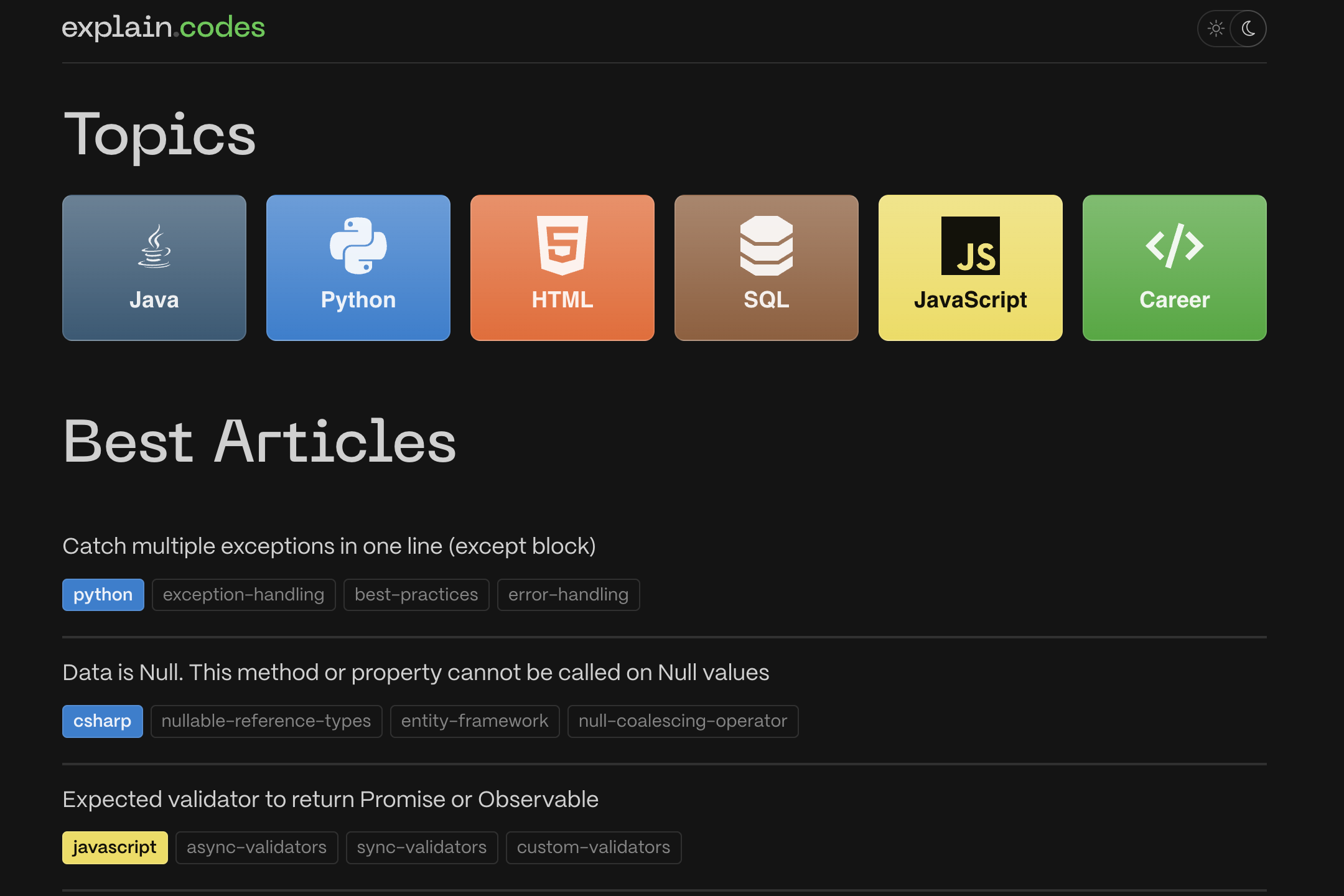
Task: Open the SQL topic label
Action: tap(767, 300)
